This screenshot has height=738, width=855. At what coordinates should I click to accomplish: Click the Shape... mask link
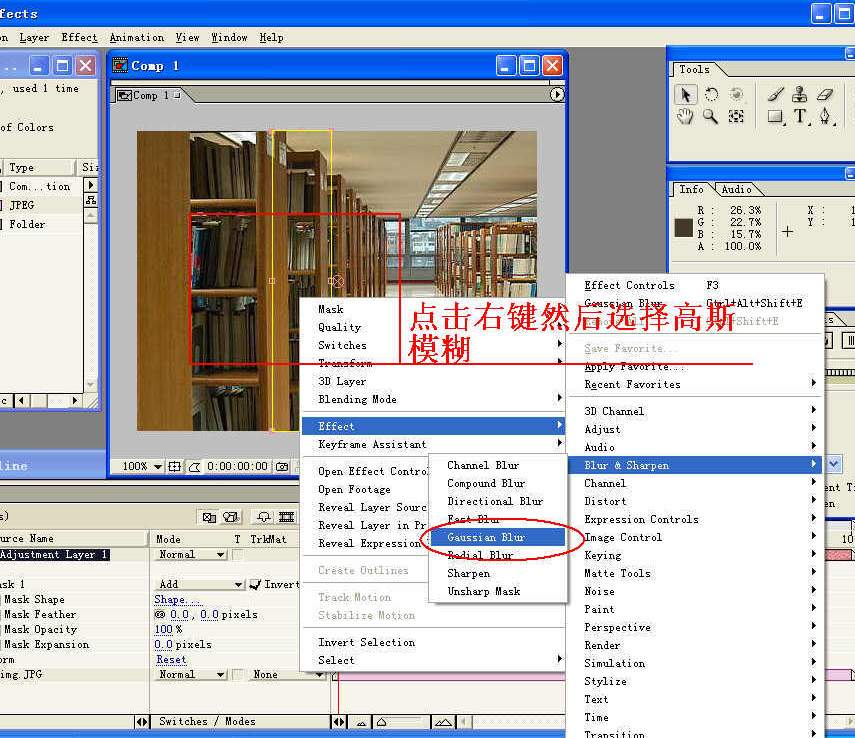tap(177, 599)
